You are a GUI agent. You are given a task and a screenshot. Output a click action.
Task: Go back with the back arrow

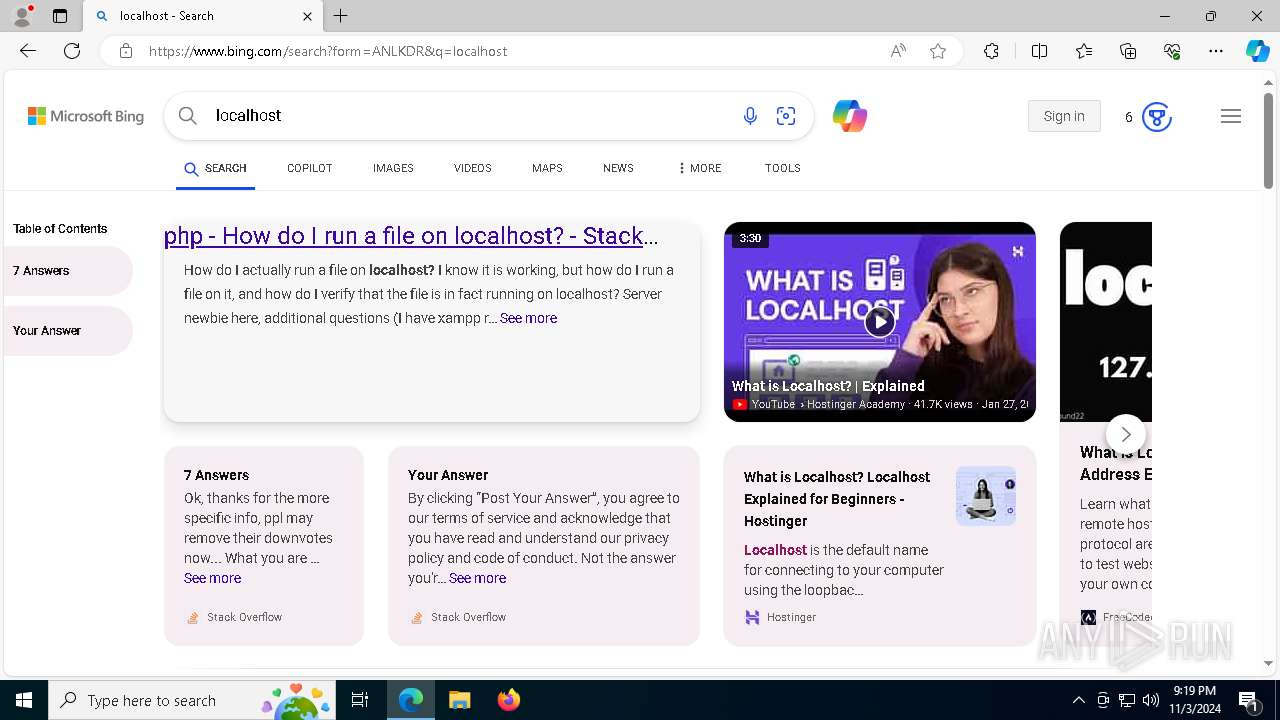click(28, 51)
